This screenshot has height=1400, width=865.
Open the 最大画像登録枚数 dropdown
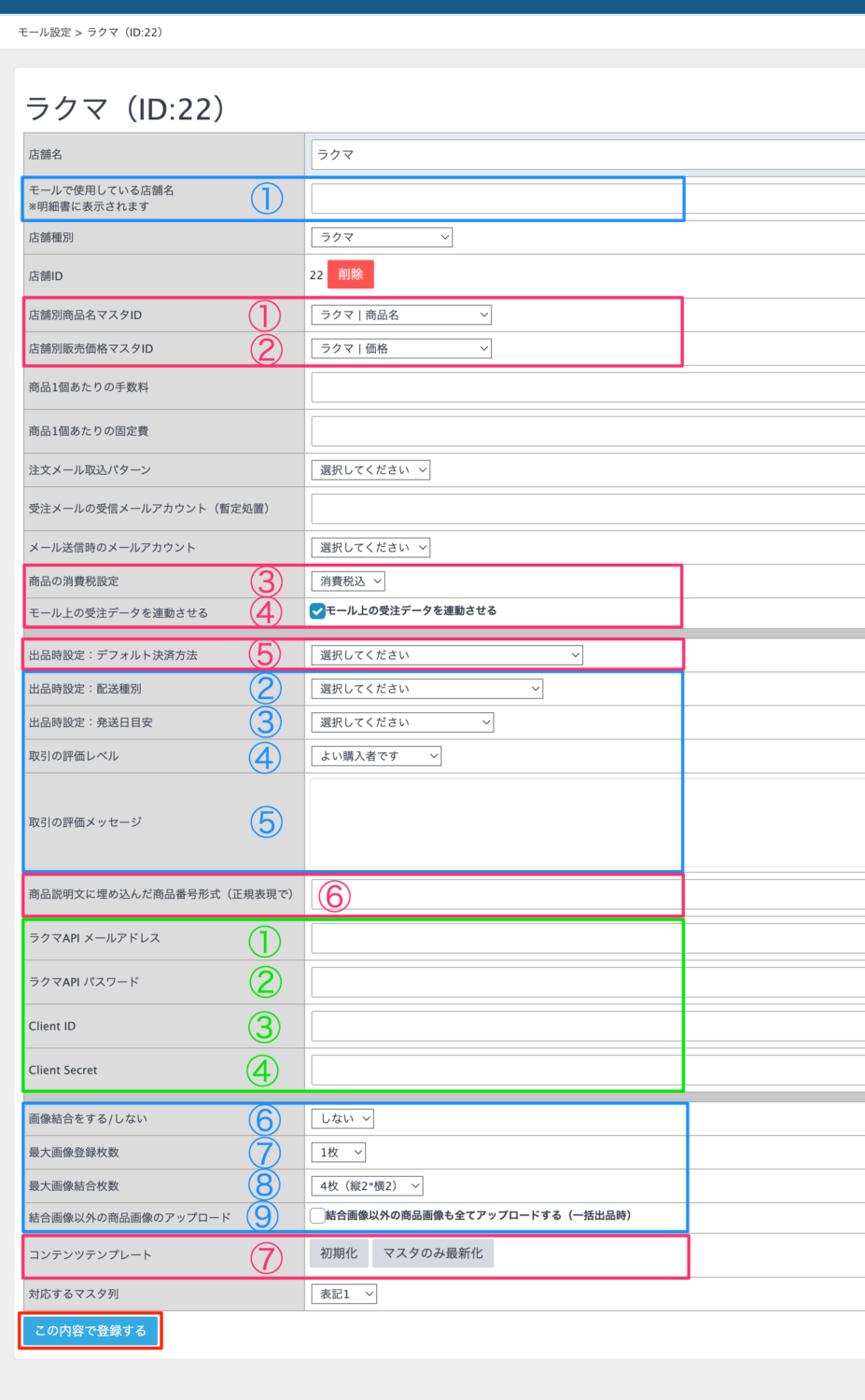coord(338,1153)
